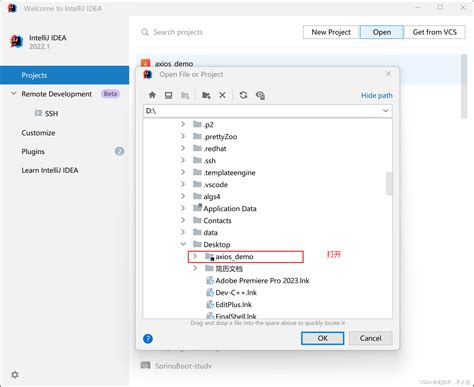The height and width of the screenshot is (387, 474).
Task: Click the Plugins update count badge
Action: coord(119,152)
